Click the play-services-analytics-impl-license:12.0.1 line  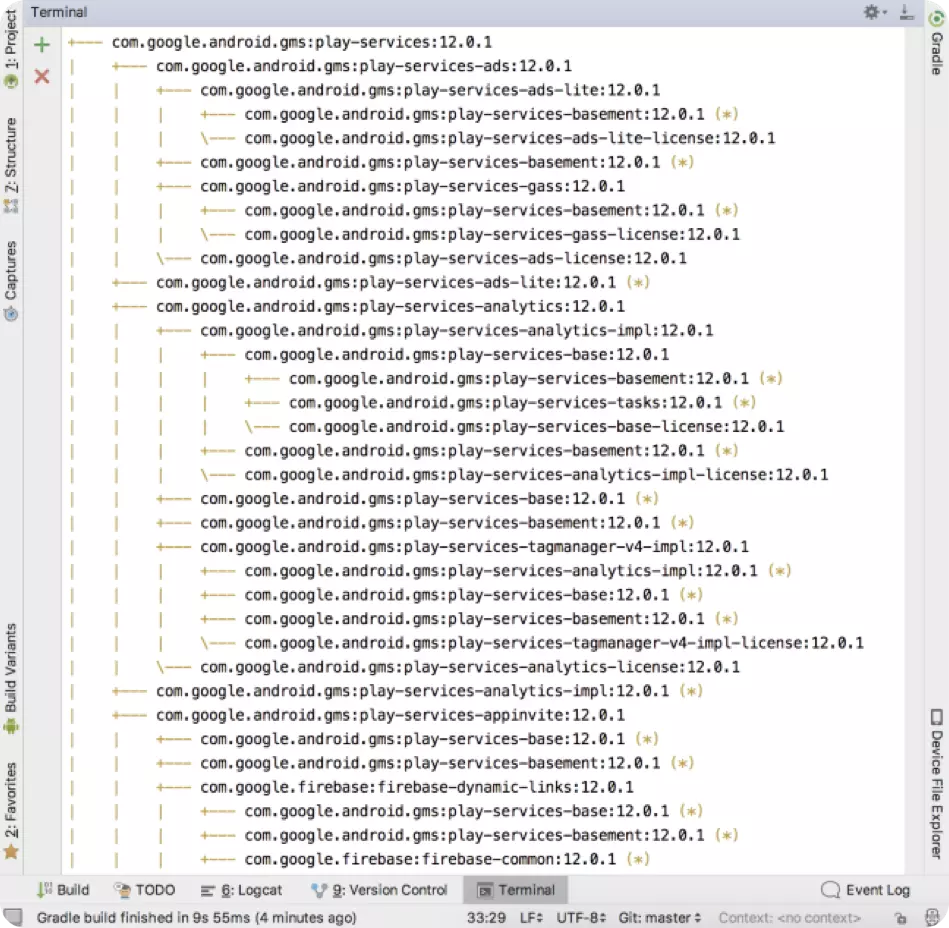[x=536, y=475]
